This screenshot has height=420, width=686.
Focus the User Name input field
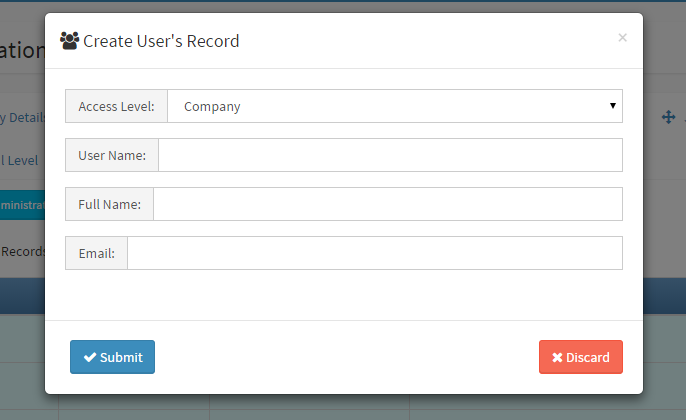point(390,155)
